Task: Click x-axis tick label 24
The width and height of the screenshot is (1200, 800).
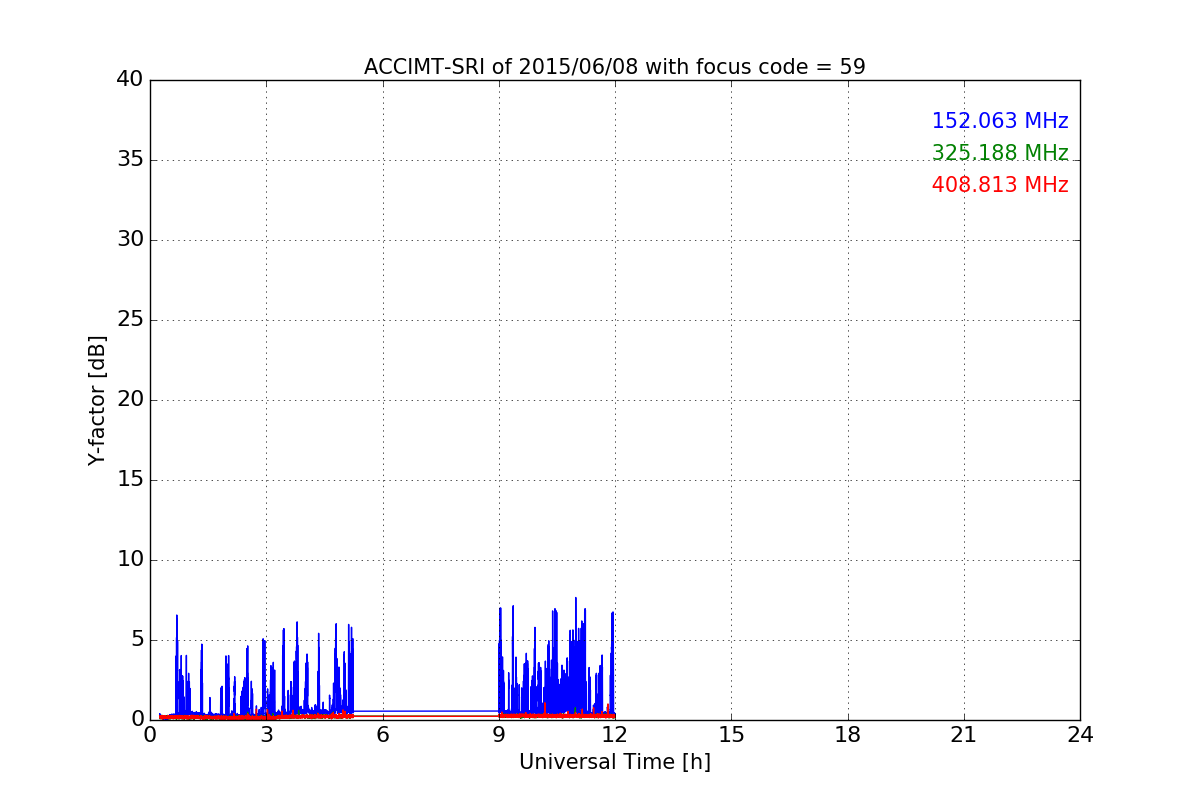Action: tap(1080, 735)
